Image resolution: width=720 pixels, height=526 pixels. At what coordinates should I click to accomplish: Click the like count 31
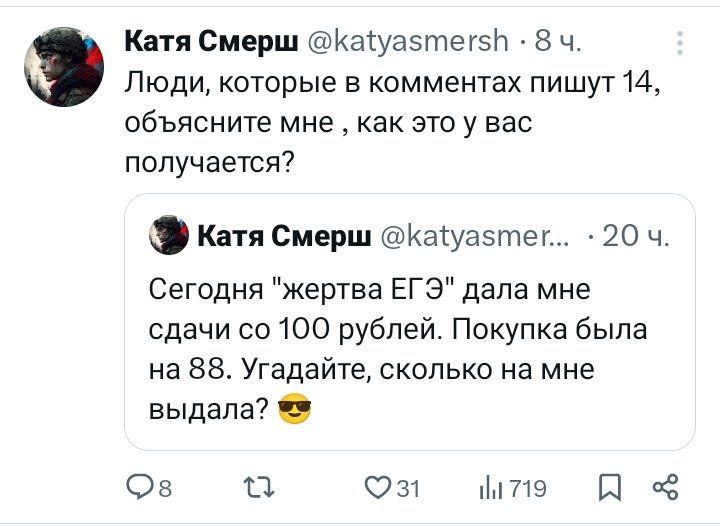[x=407, y=489]
